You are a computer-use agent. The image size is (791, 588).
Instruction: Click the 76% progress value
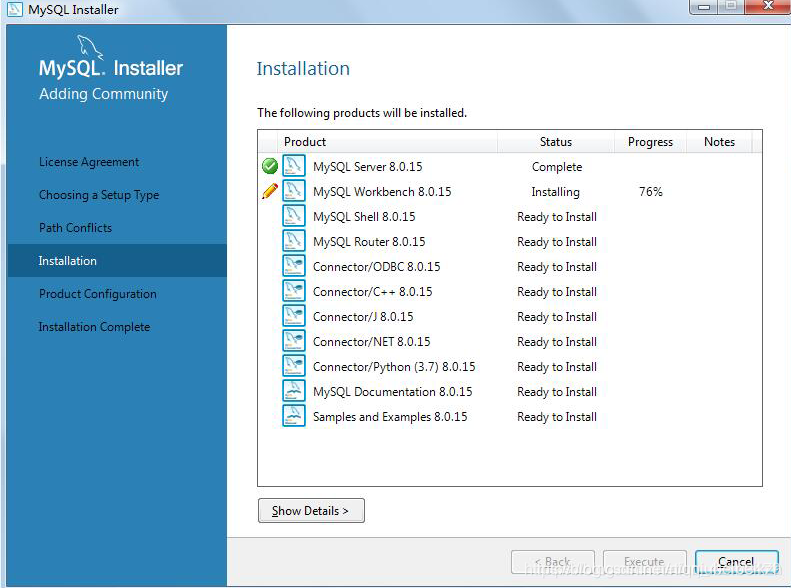click(651, 192)
